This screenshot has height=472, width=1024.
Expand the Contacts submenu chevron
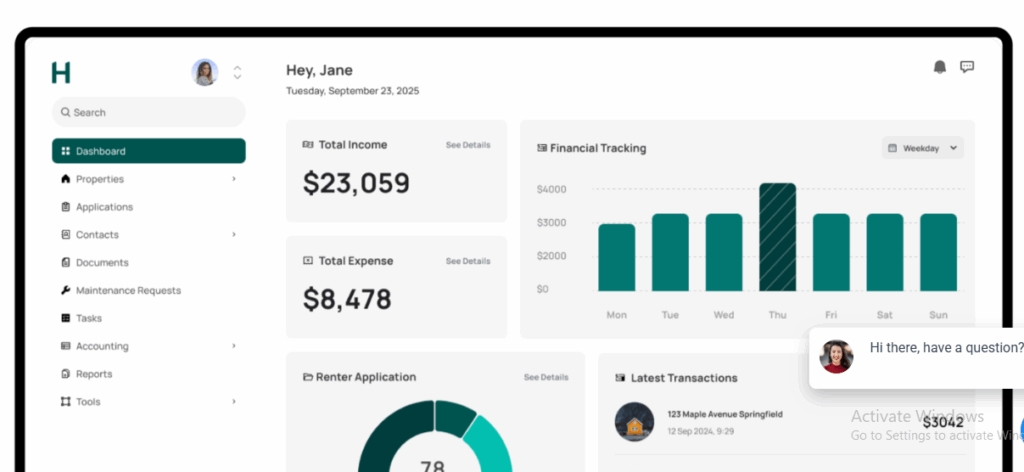pyautogui.click(x=234, y=234)
